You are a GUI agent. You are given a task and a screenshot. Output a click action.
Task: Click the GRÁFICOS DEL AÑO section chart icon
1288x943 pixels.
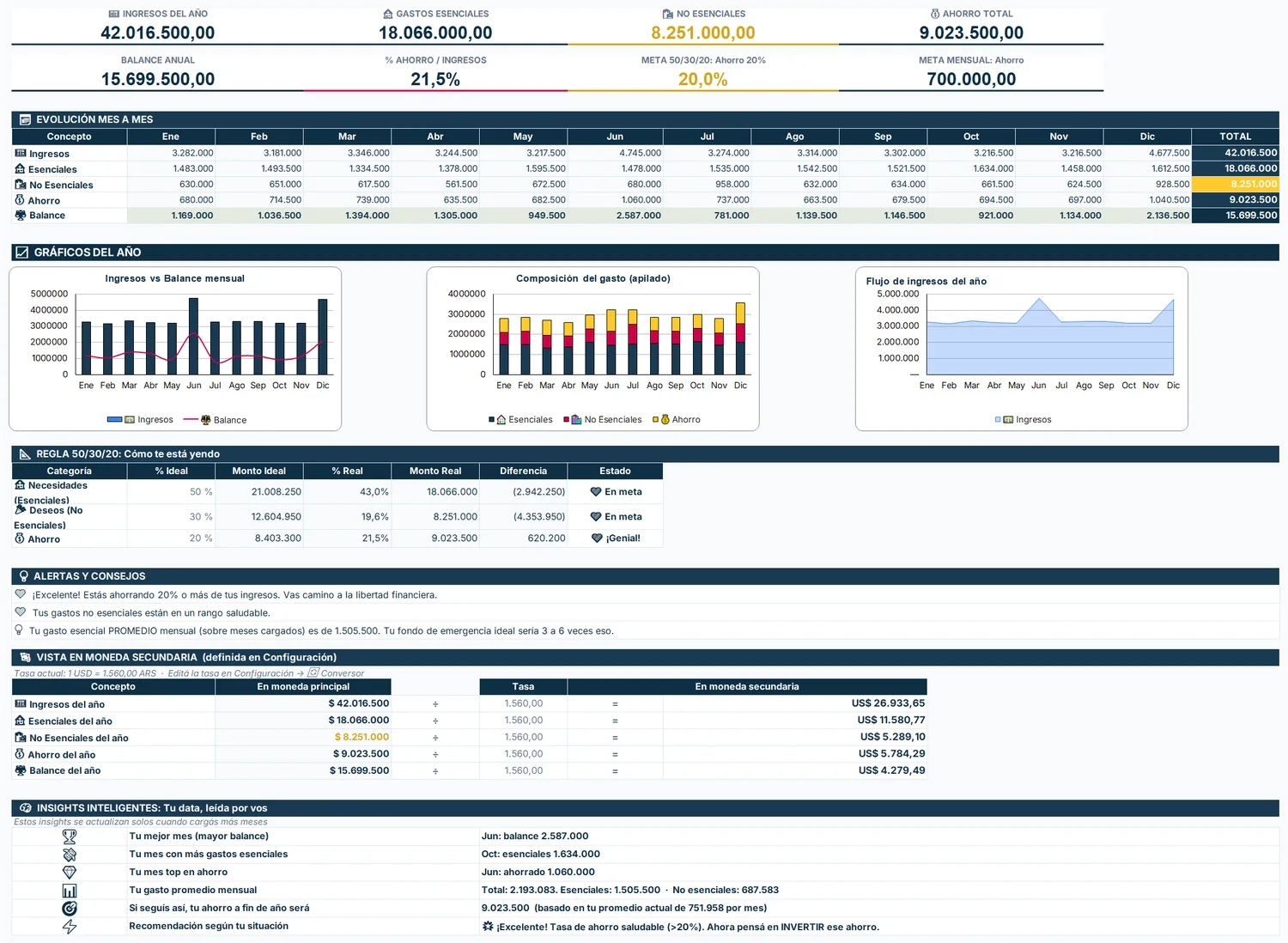pyautogui.click(x=22, y=252)
